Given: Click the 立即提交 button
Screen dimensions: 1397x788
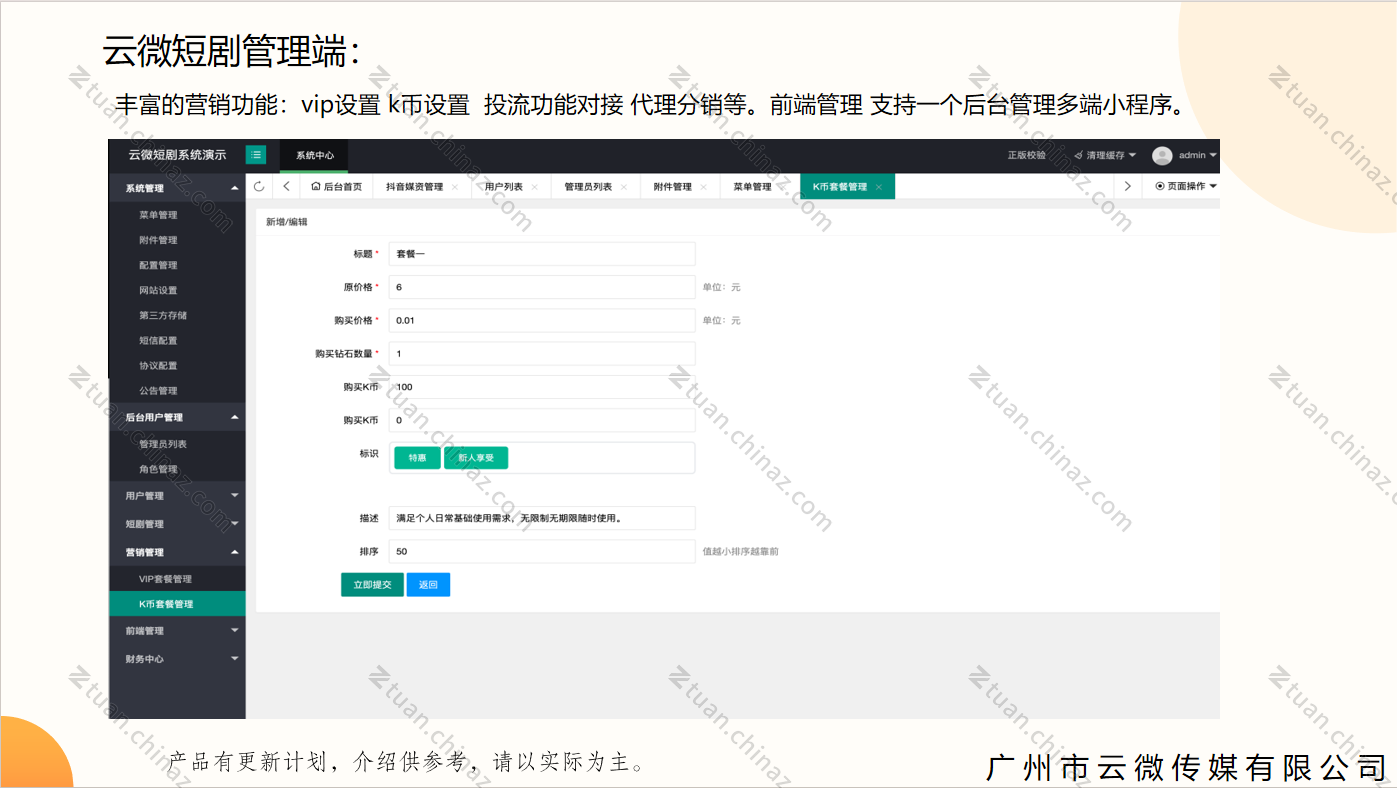Looking at the screenshot, I should pos(372,585).
